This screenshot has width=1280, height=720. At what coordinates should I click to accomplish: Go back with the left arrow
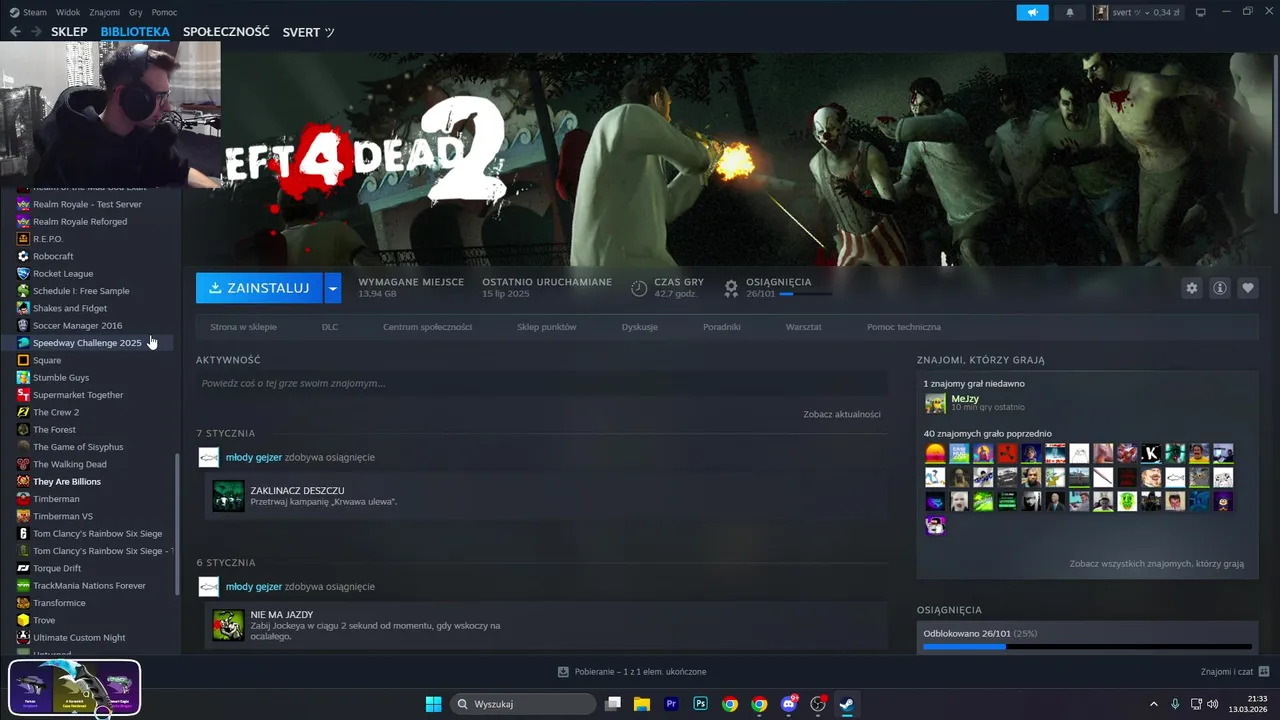point(15,32)
